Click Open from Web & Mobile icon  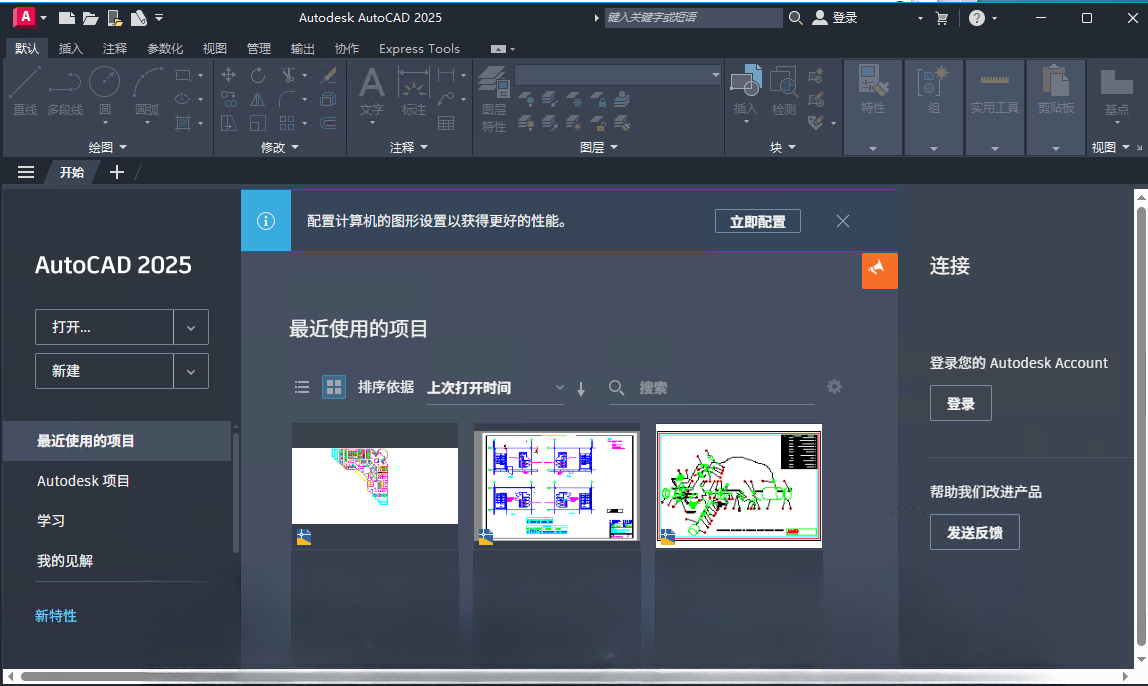pyautogui.click(x=114, y=18)
